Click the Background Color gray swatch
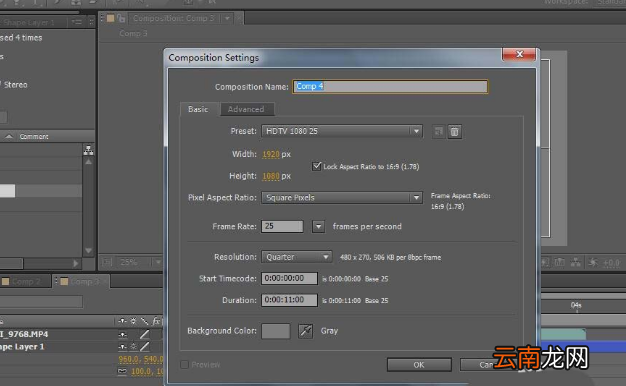This screenshot has height=386, width=626. click(x=276, y=331)
